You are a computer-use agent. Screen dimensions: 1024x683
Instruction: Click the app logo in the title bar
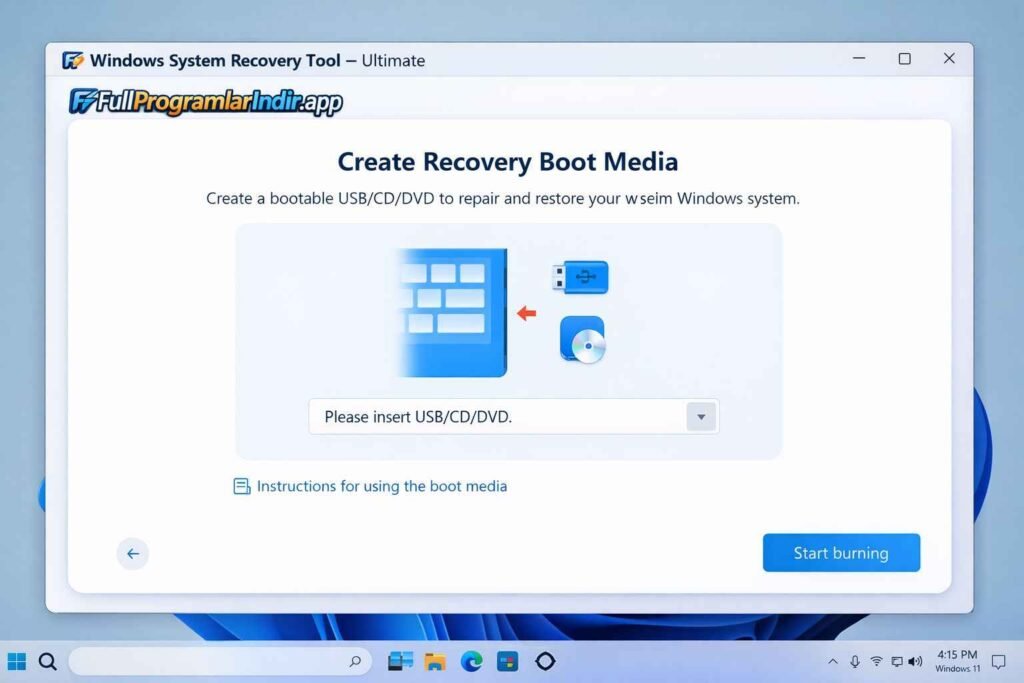[x=73, y=60]
